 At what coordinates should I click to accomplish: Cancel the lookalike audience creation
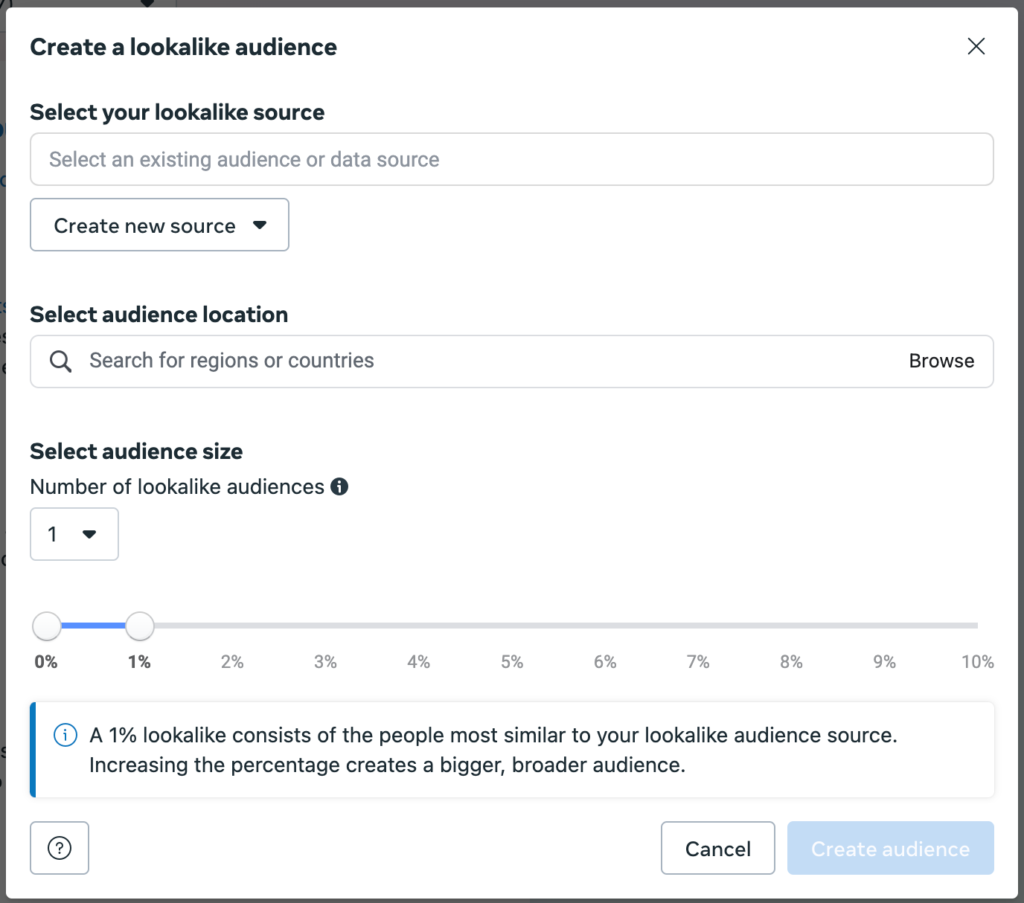click(x=717, y=848)
